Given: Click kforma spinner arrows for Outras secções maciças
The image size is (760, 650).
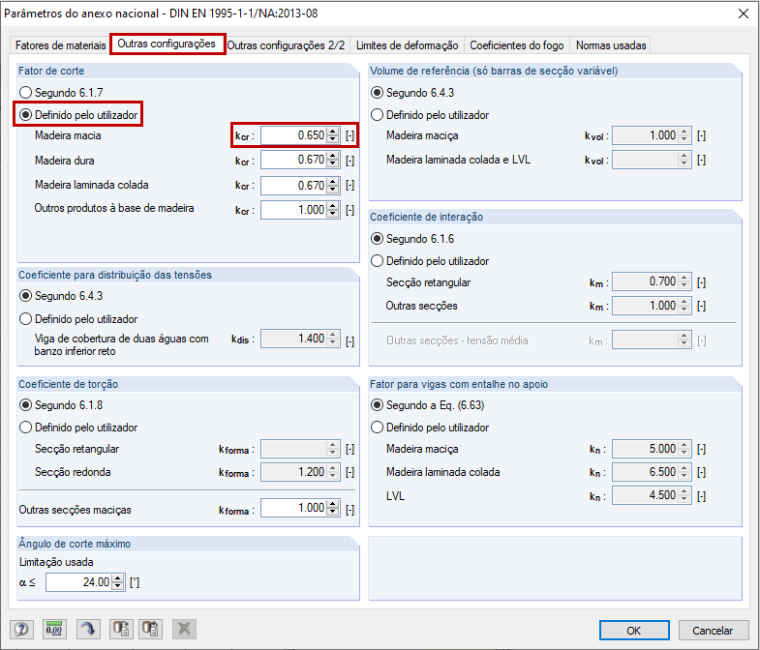Looking at the screenshot, I should (x=332, y=508).
